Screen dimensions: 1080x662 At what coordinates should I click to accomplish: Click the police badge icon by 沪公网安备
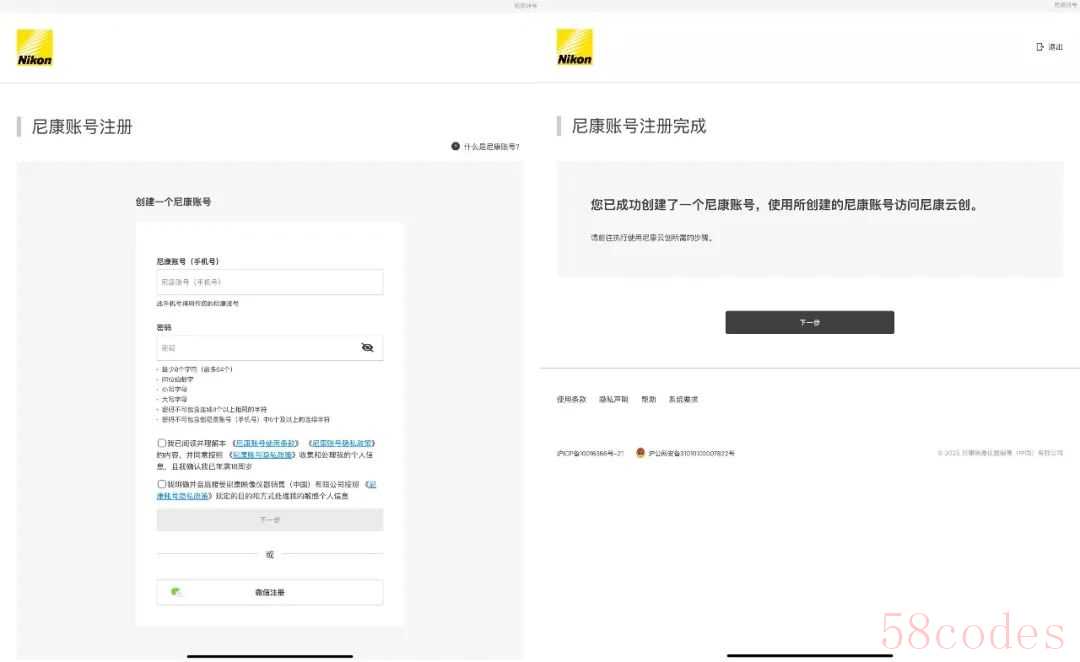click(640, 453)
